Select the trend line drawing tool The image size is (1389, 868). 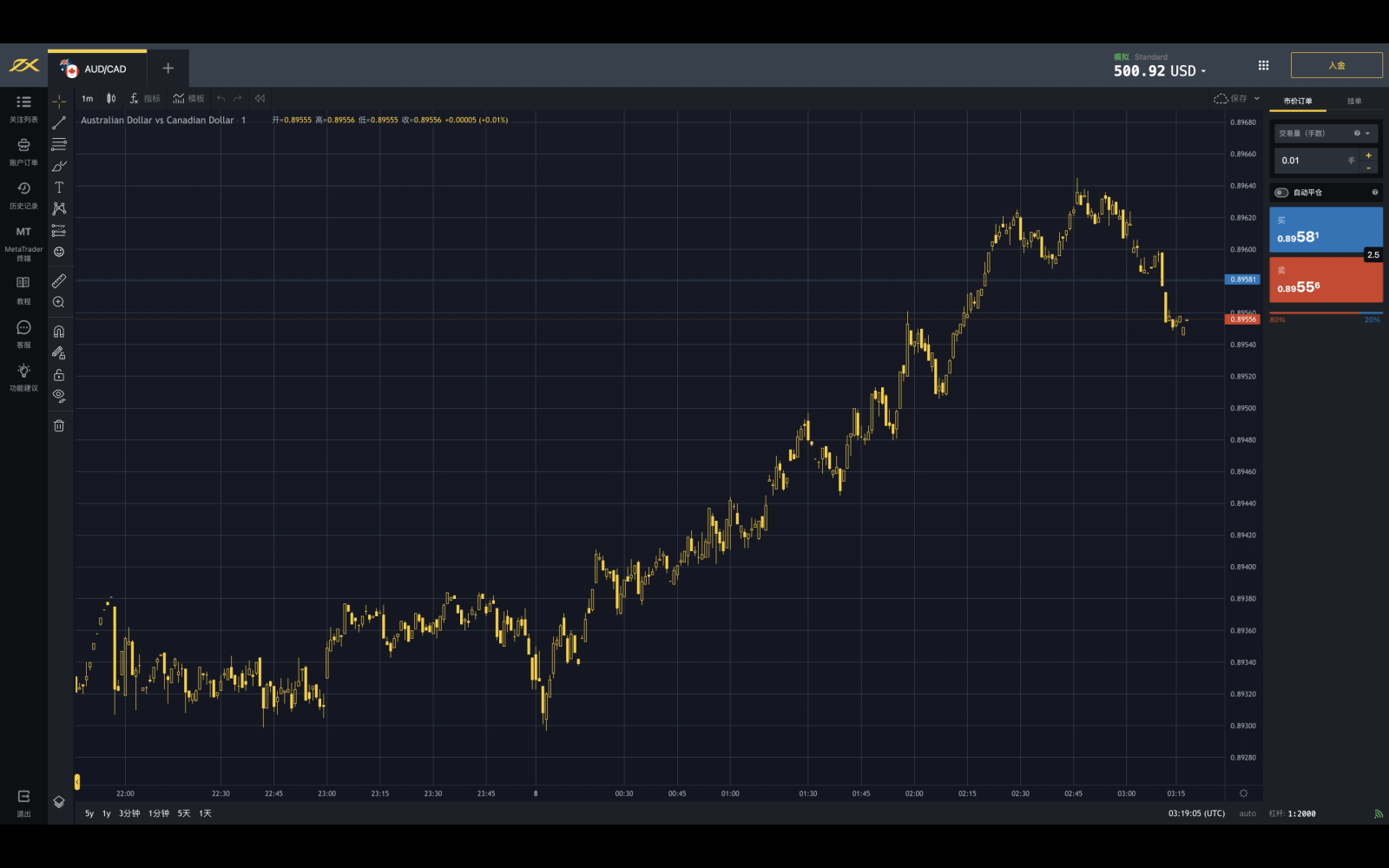click(59, 123)
